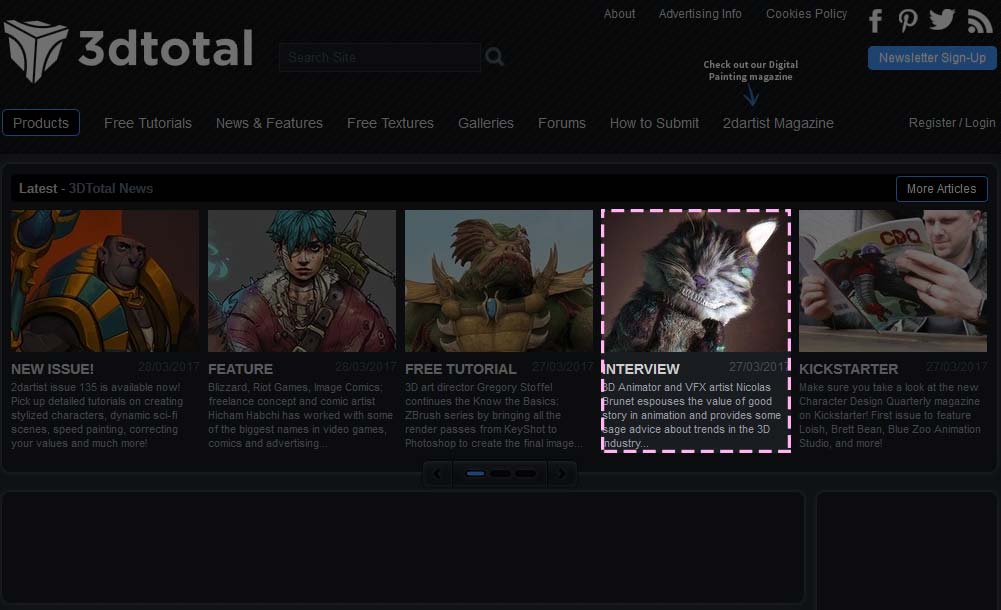Click the '3D Animator and VFX artist Nicolas' summary
This screenshot has height=610, width=1001.
point(691,415)
